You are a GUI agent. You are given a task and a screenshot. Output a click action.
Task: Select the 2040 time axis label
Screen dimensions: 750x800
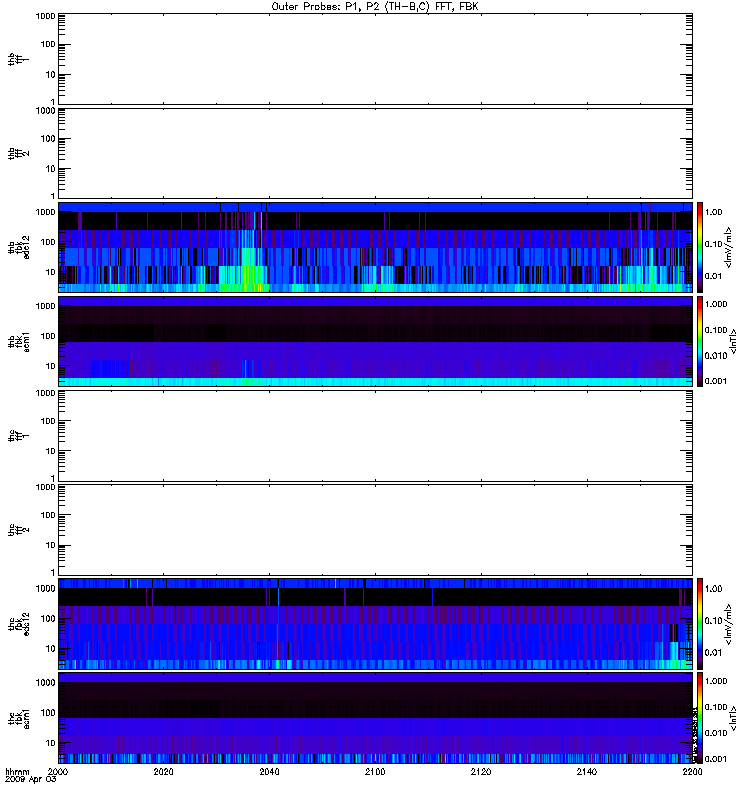pyautogui.click(x=269, y=772)
